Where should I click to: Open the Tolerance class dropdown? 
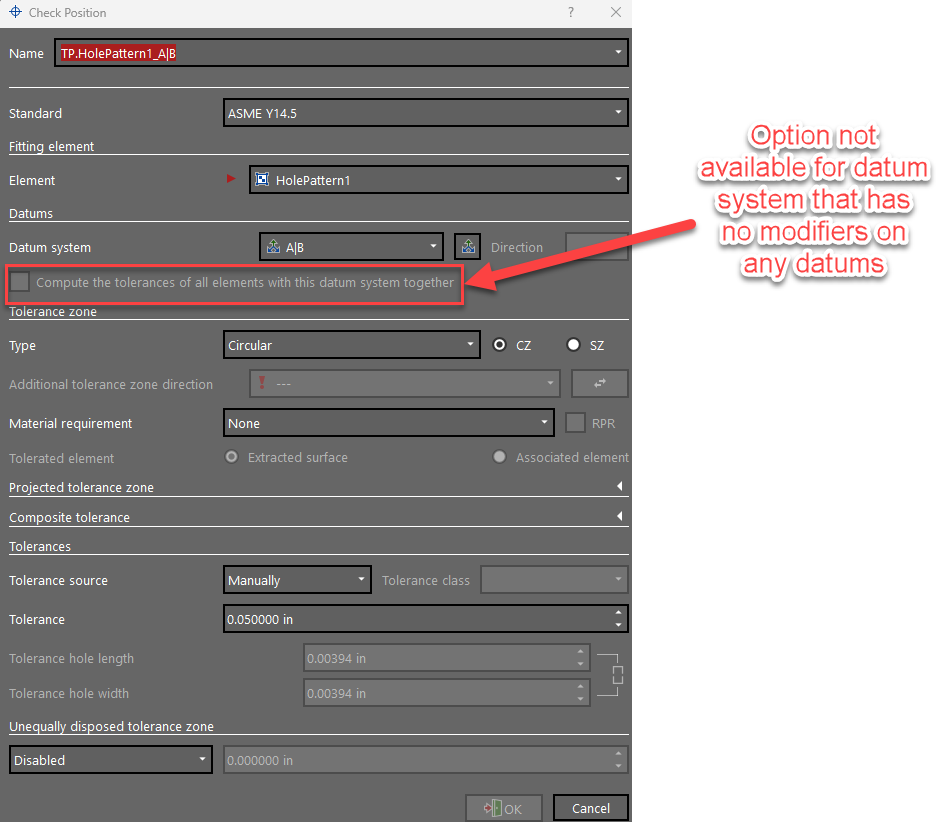[555, 580]
